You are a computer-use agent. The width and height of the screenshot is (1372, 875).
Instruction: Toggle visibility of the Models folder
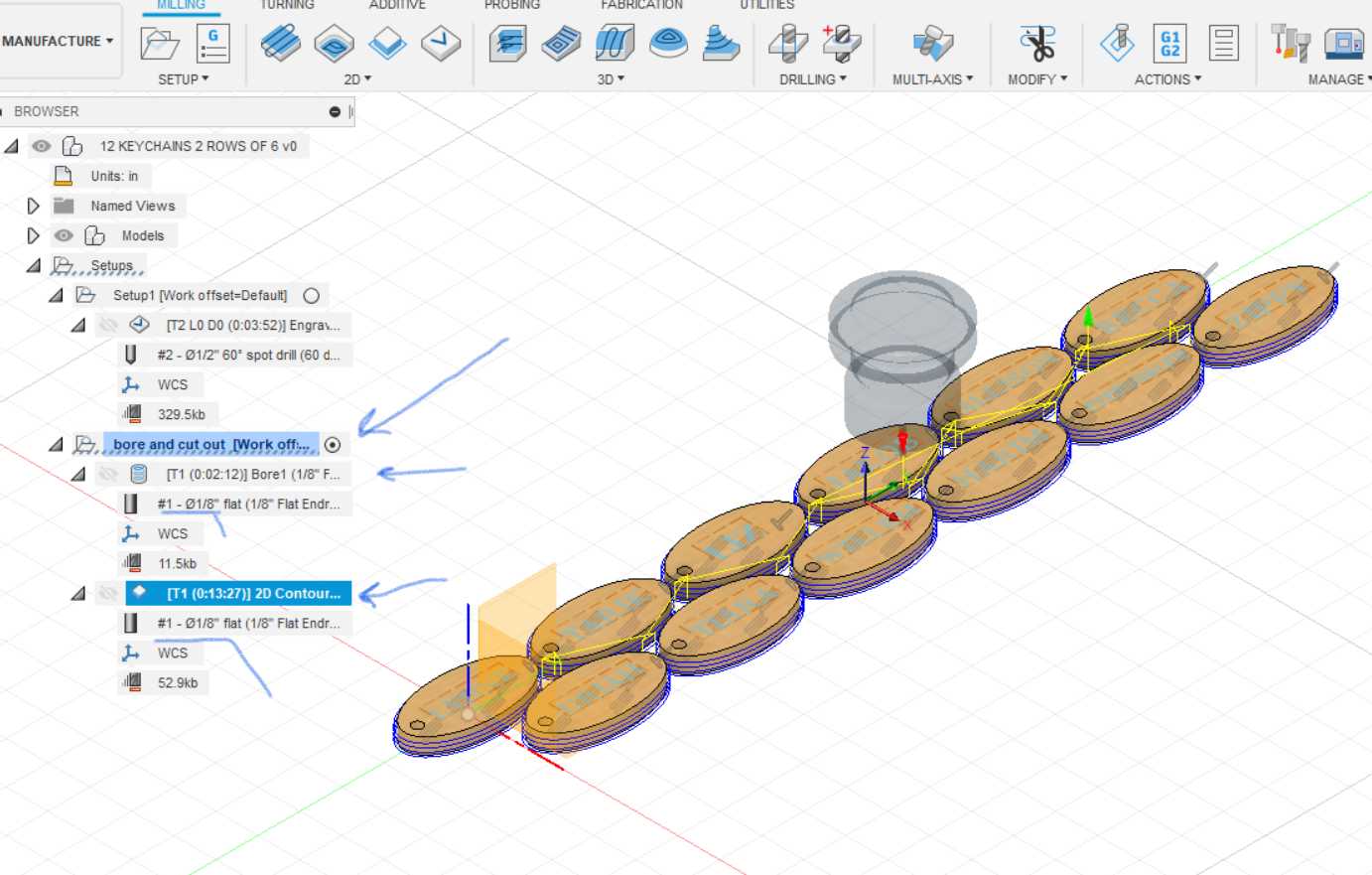pos(64,235)
